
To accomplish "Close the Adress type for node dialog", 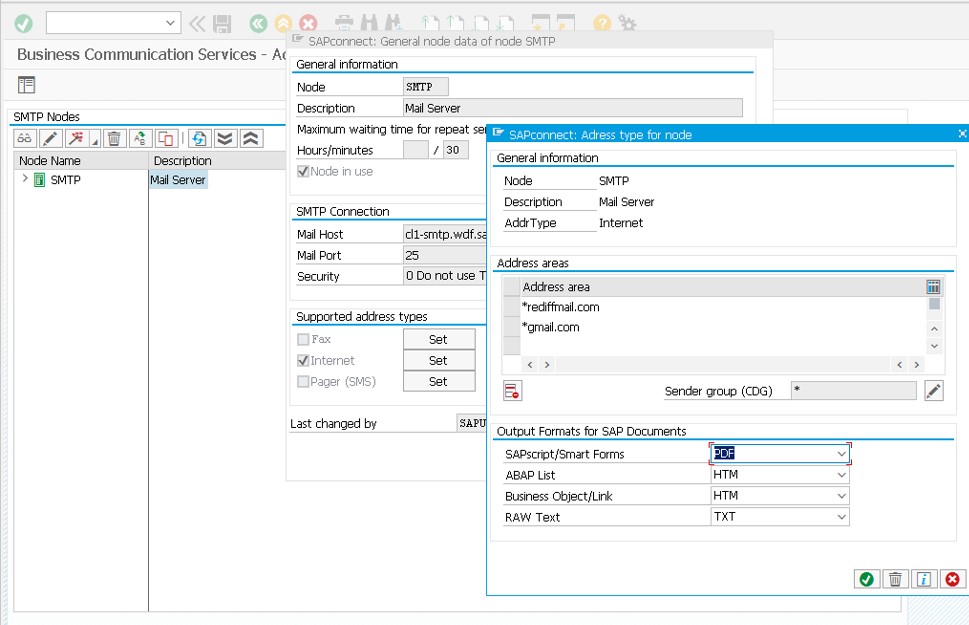I will tap(962, 134).
